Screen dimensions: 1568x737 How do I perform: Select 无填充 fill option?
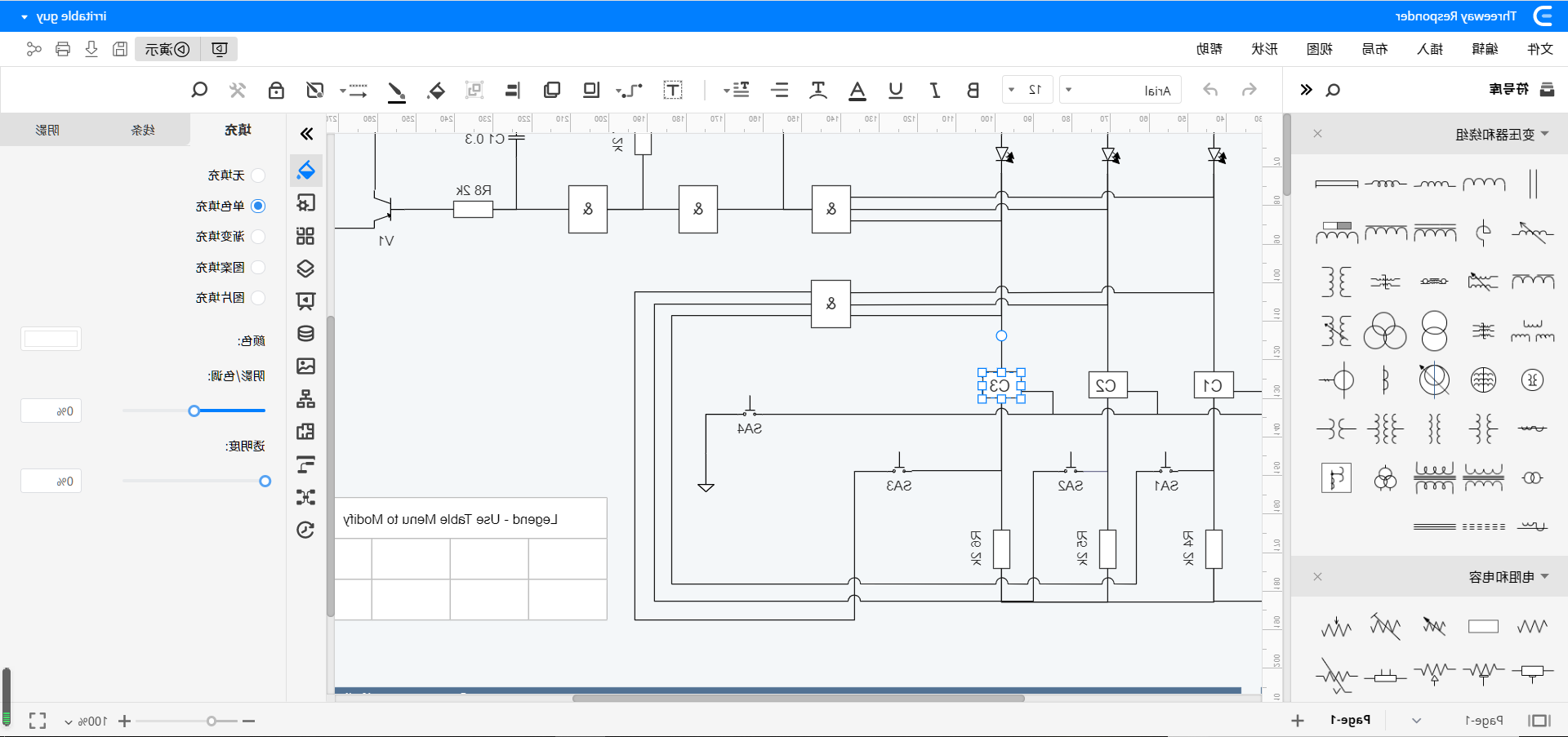(x=236, y=175)
